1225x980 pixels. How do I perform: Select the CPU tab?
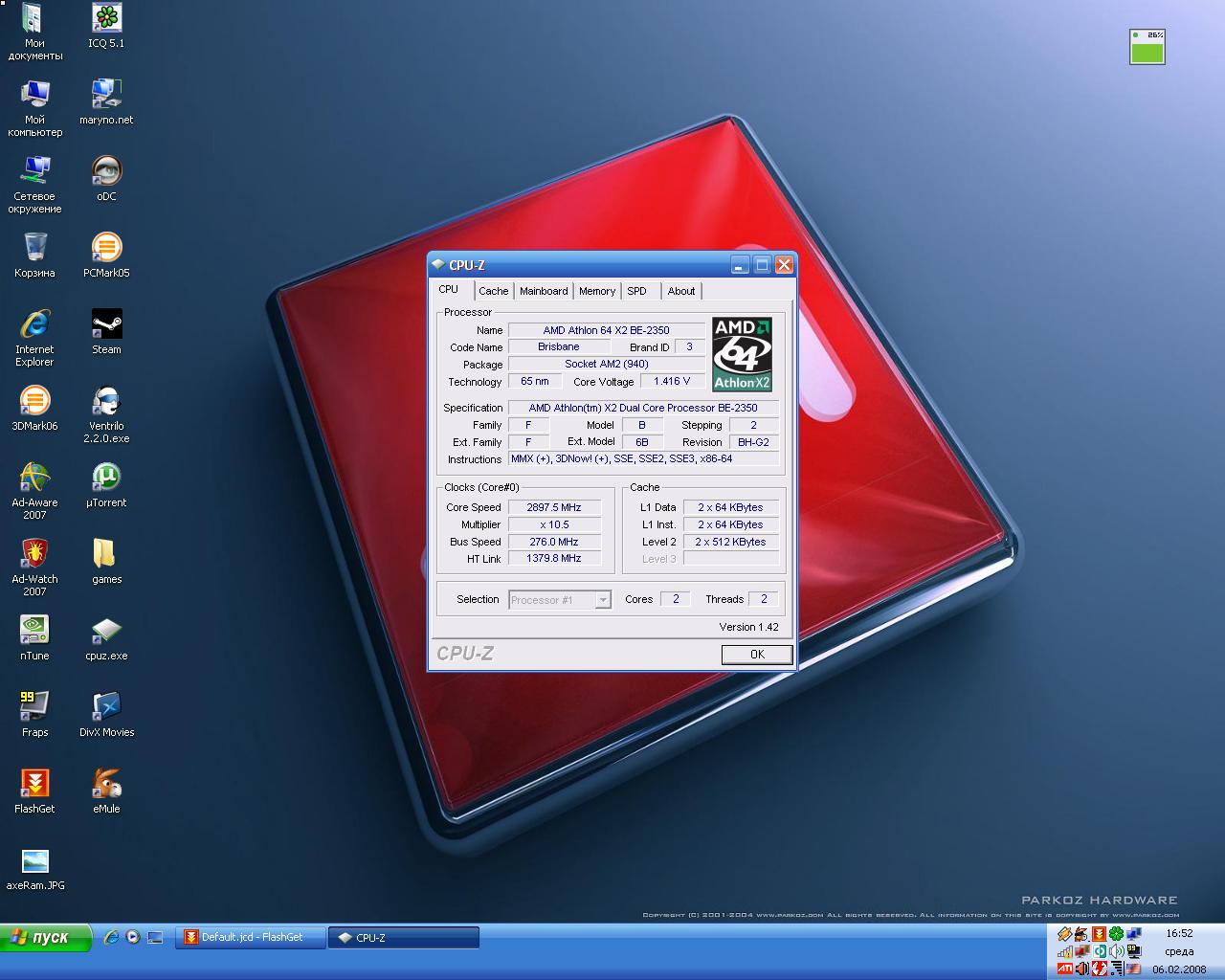point(449,290)
